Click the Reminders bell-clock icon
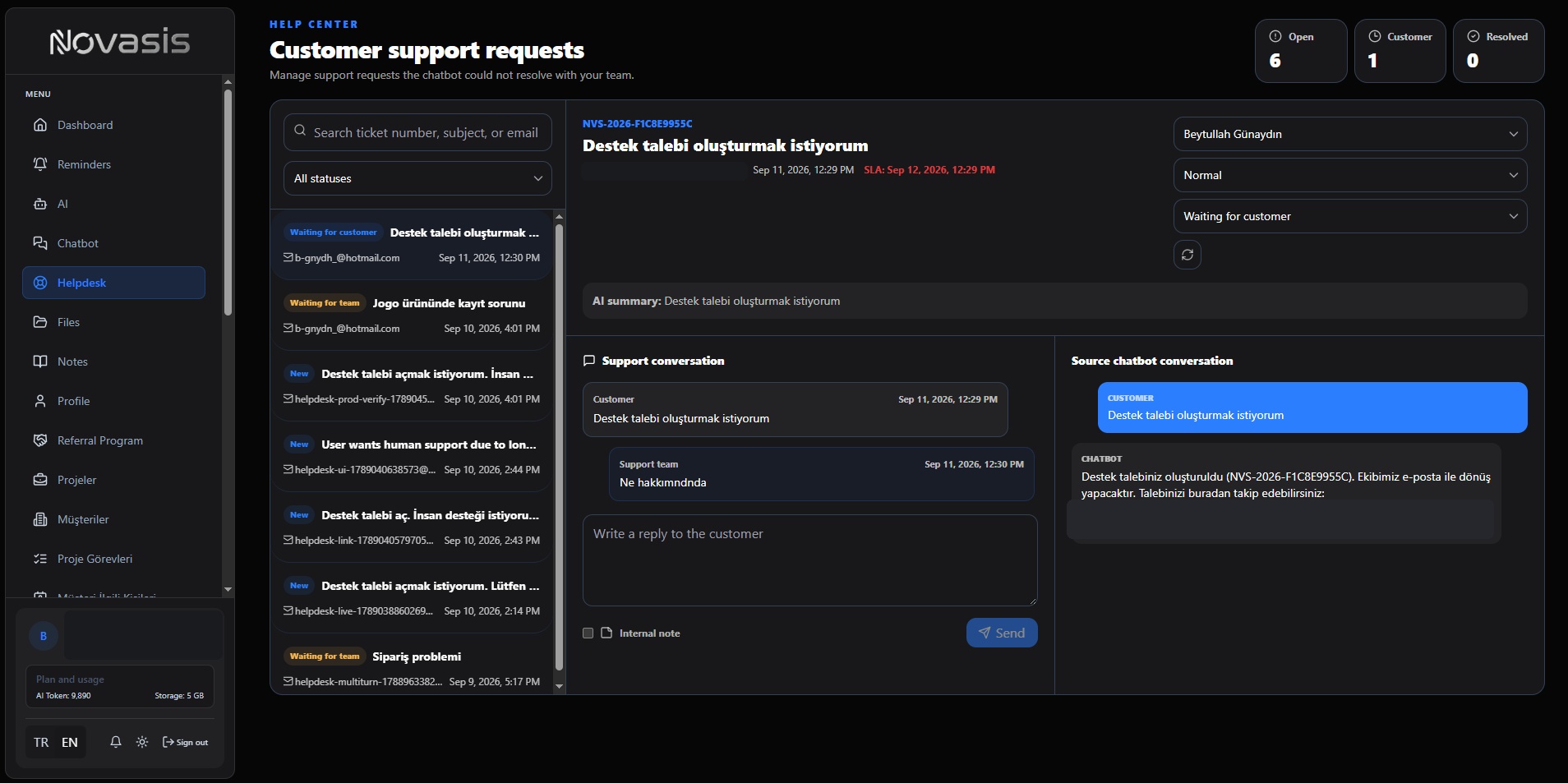Screen dimensions: 1568x783 (40, 164)
